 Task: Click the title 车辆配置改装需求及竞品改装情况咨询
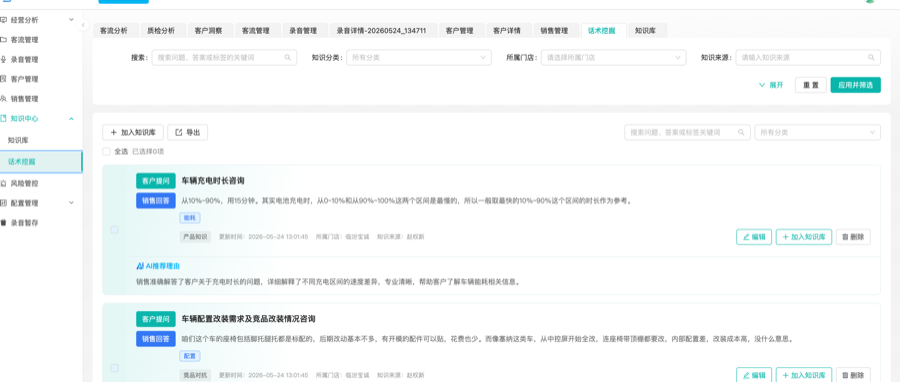coord(249,318)
